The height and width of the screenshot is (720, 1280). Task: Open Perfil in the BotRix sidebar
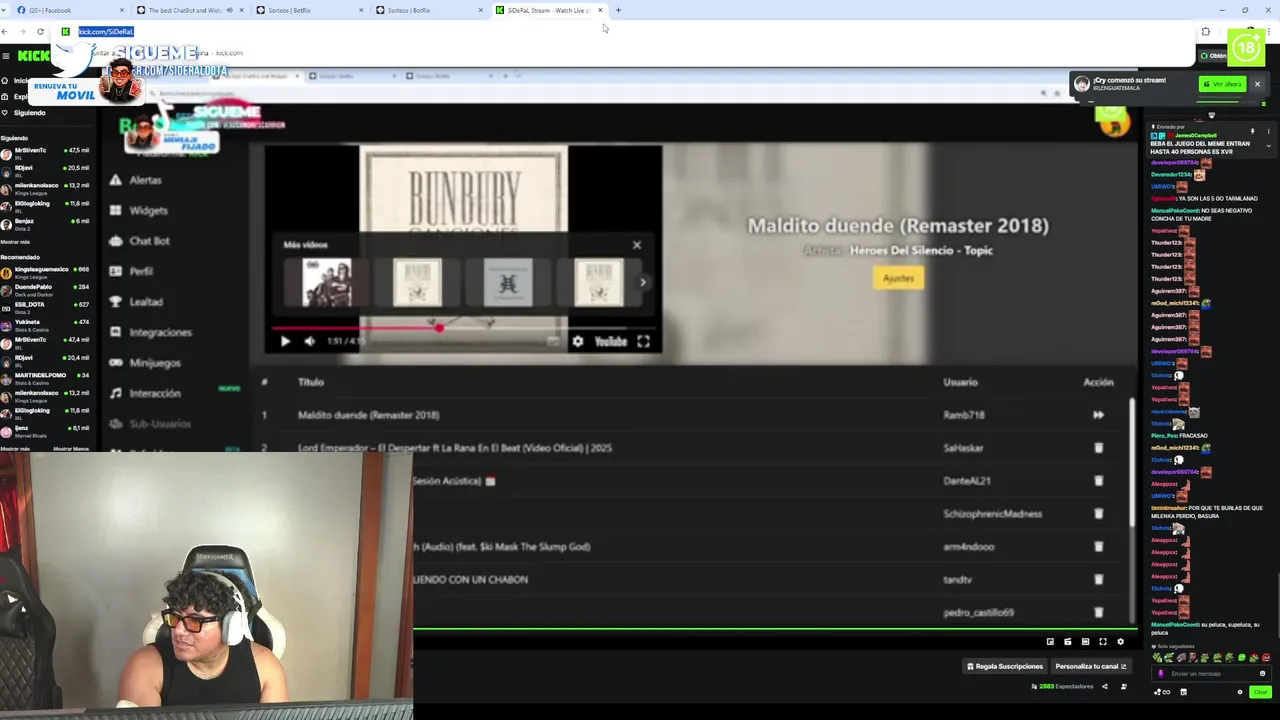(x=131, y=271)
